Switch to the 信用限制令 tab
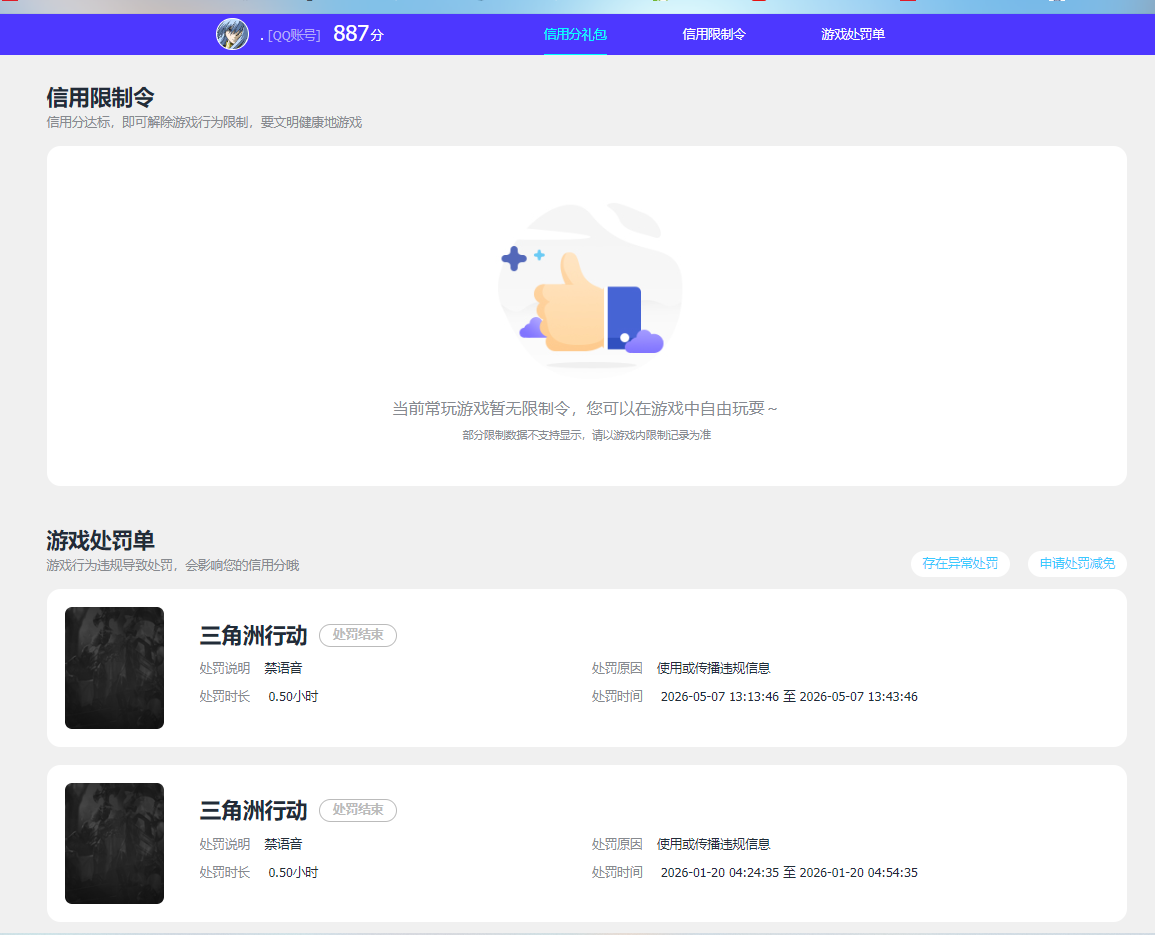This screenshot has height=935, width=1155. click(x=714, y=34)
